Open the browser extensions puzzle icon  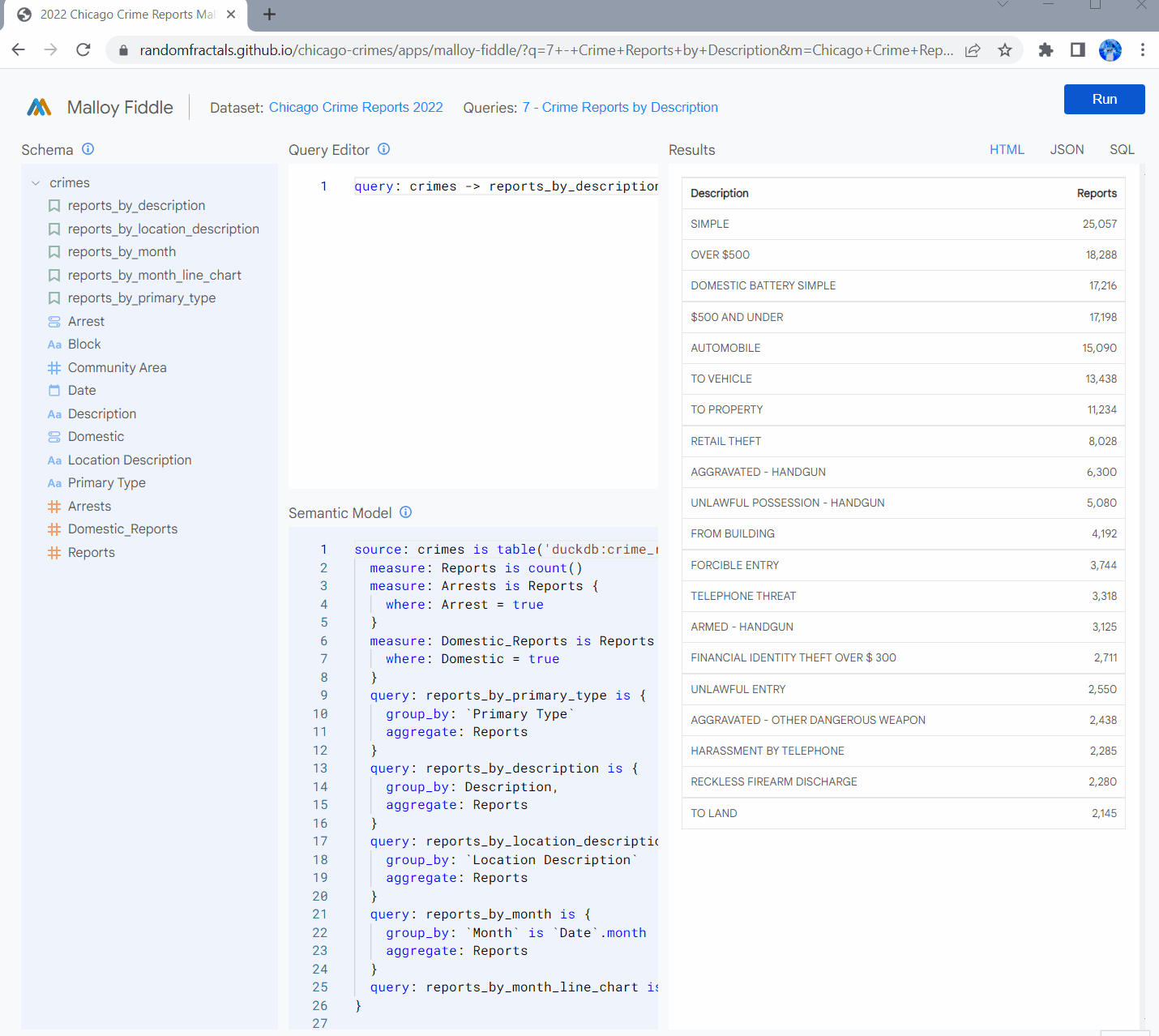[1046, 50]
